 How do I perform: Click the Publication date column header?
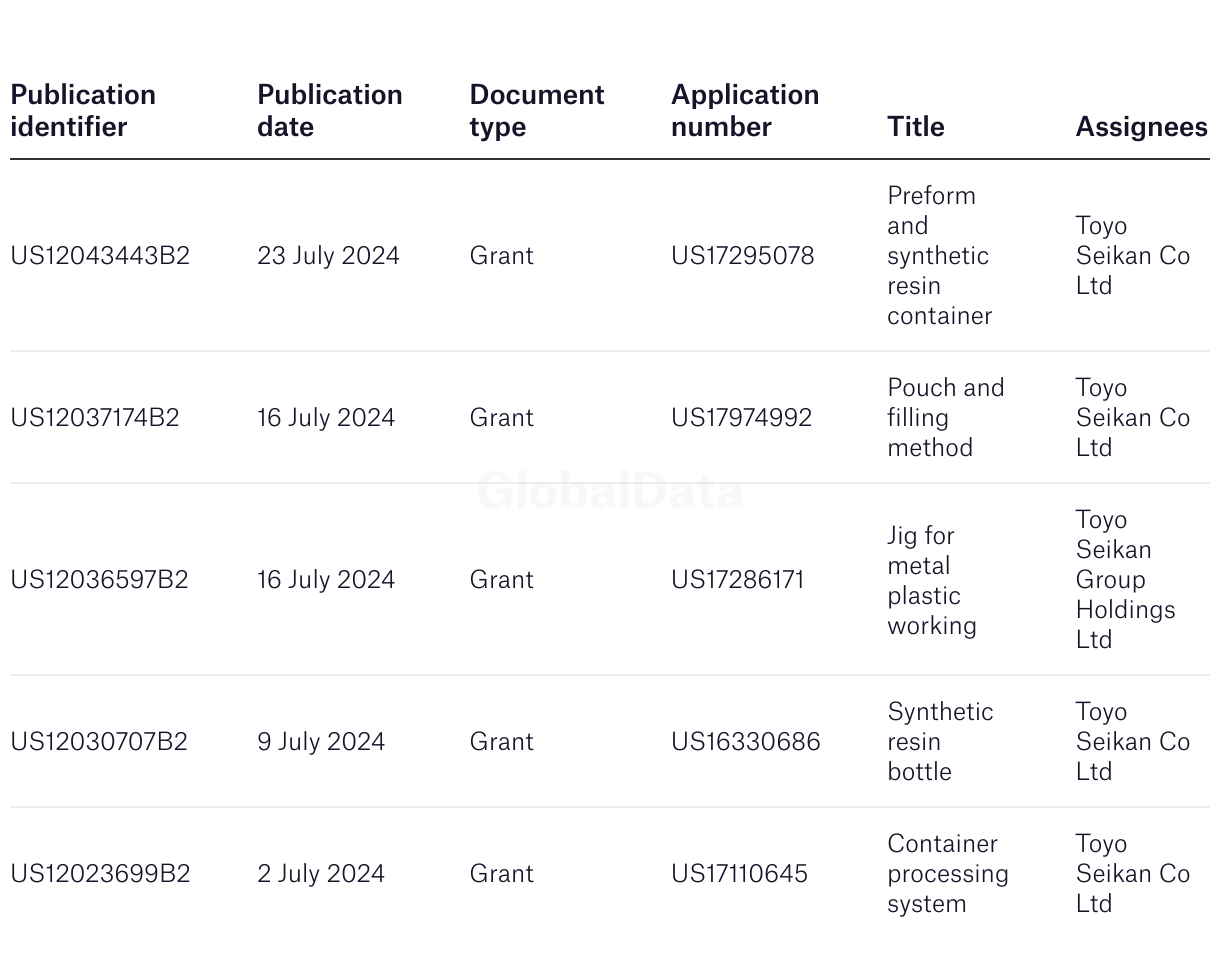tap(330, 111)
